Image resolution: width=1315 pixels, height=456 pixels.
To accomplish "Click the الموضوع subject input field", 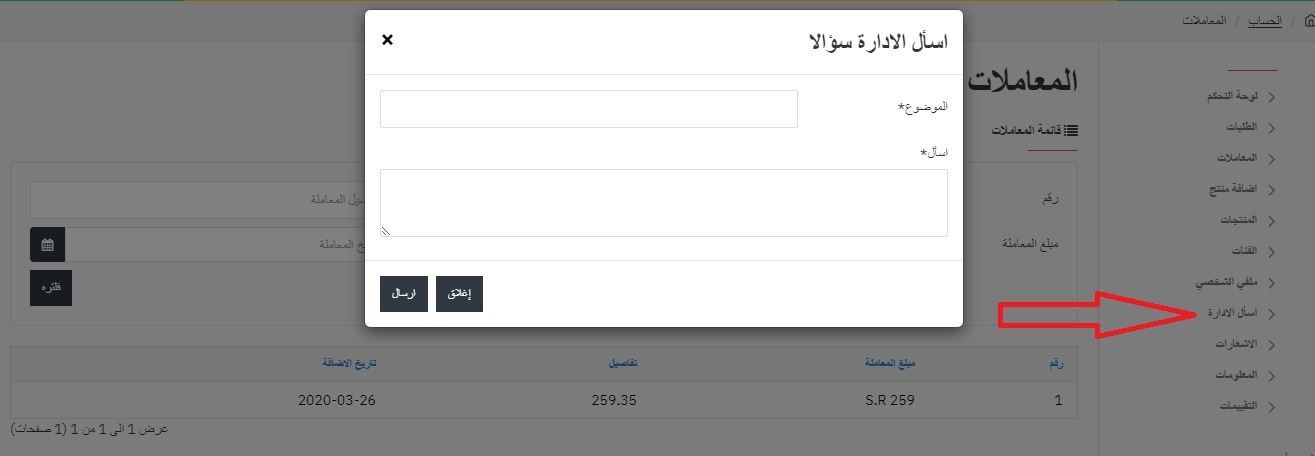I will 589,109.
